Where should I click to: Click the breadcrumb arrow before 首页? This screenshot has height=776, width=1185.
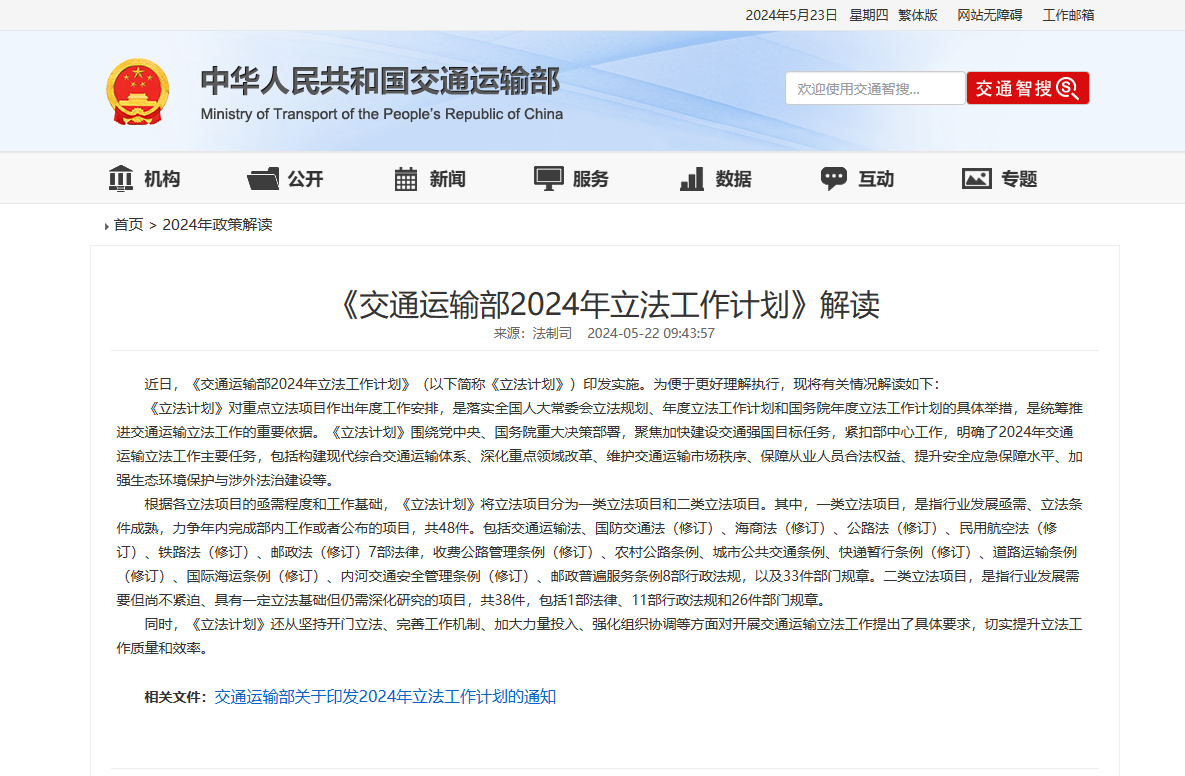tap(107, 226)
